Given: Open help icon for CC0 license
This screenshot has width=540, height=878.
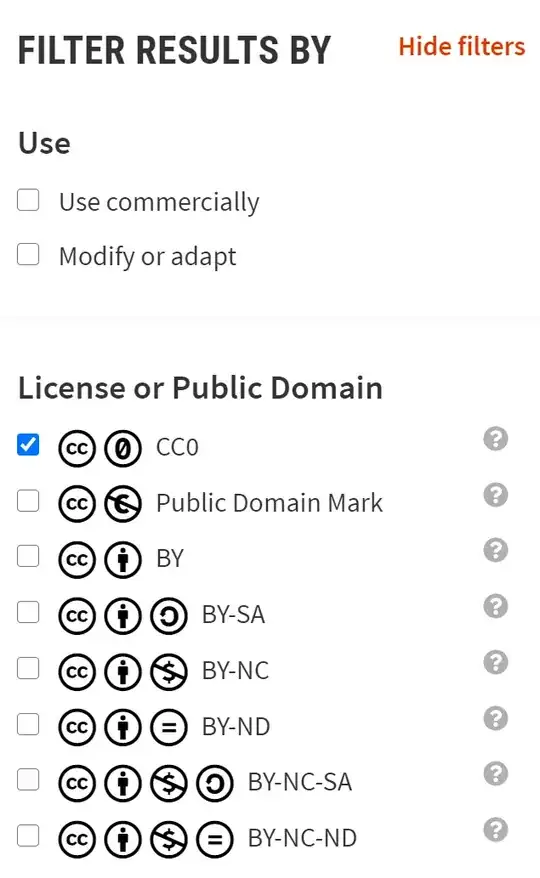Looking at the screenshot, I should pos(495,438).
